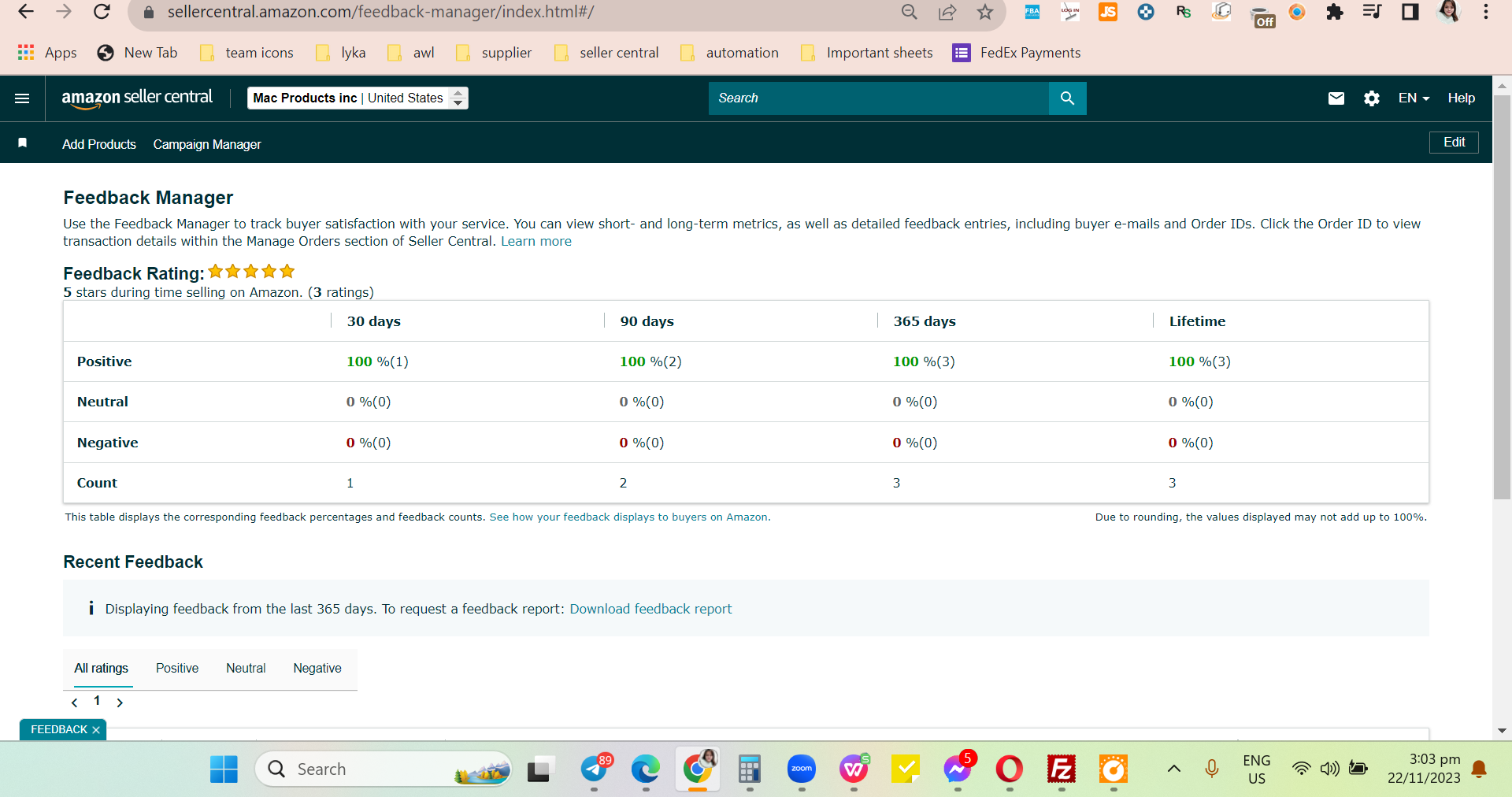Click the share page icon in address bar

click(x=947, y=12)
